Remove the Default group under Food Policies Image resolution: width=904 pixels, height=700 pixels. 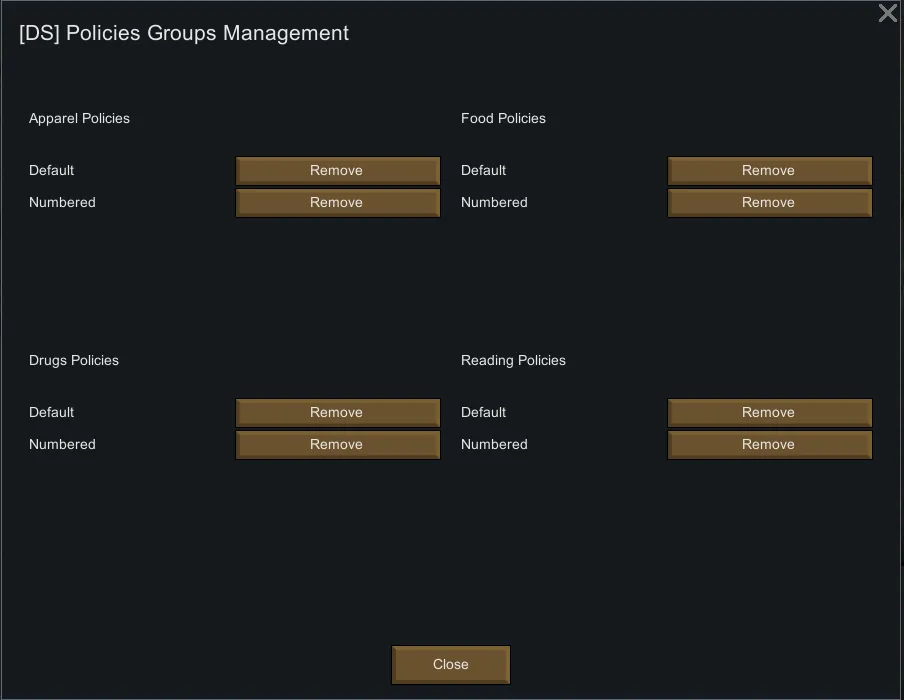[769, 171]
